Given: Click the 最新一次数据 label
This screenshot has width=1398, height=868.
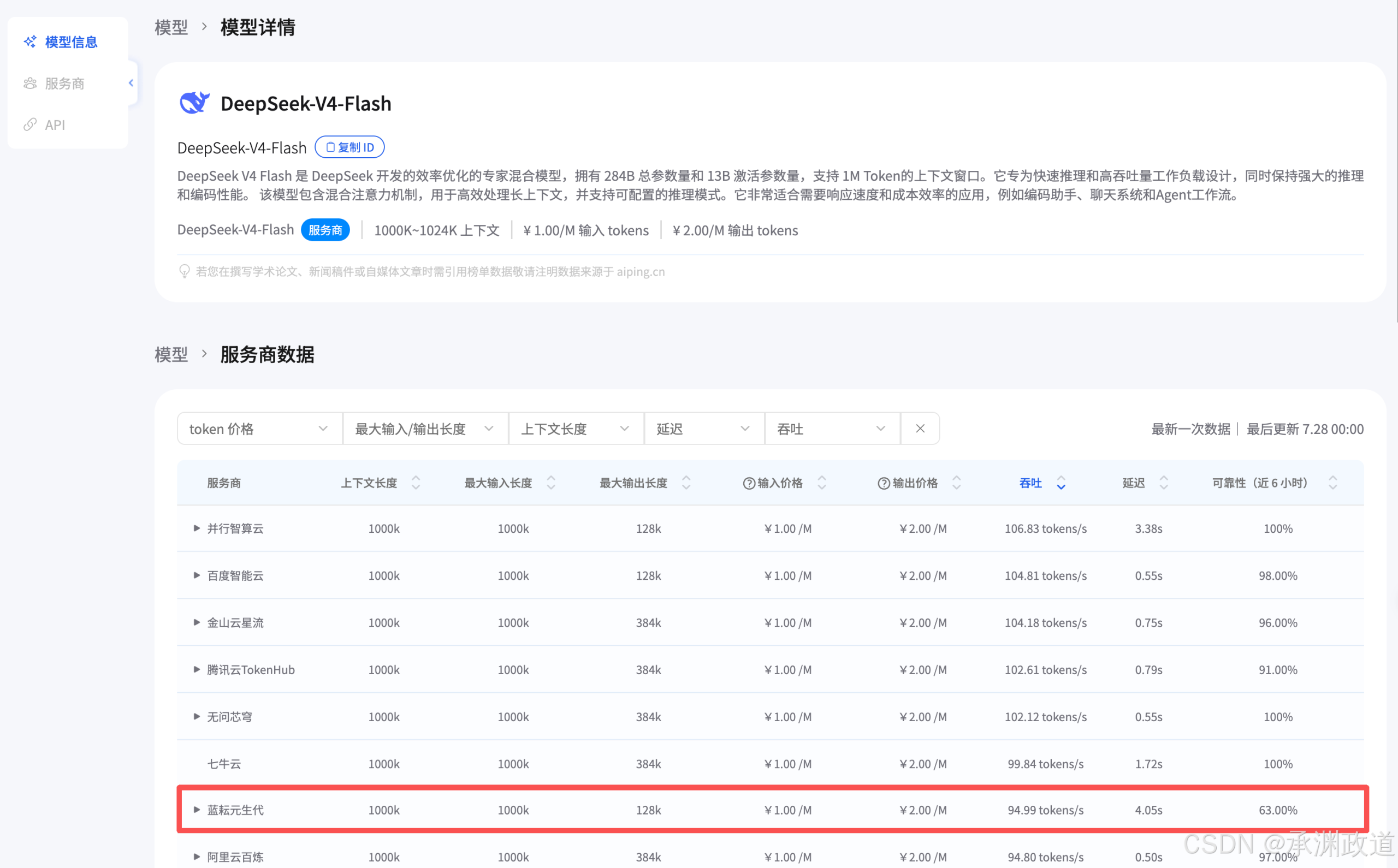Looking at the screenshot, I should point(1190,429).
